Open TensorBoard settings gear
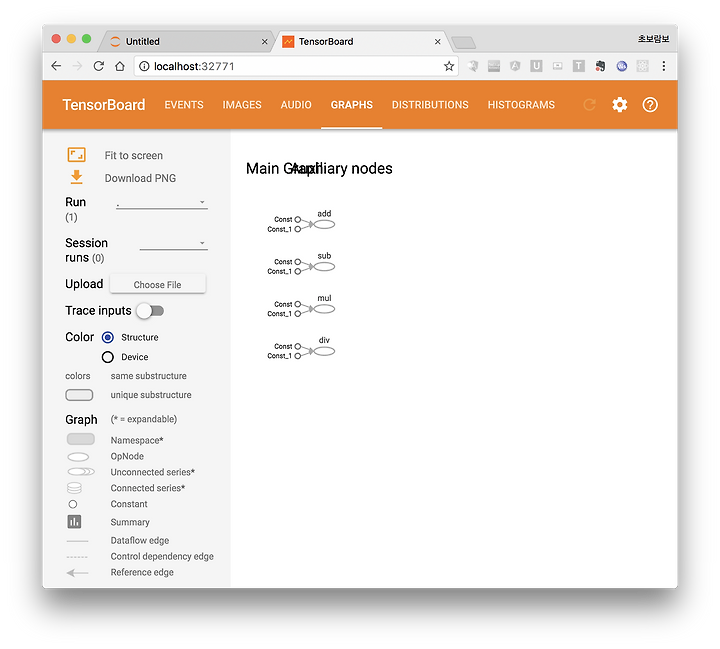This screenshot has height=649, width=720. (619, 105)
